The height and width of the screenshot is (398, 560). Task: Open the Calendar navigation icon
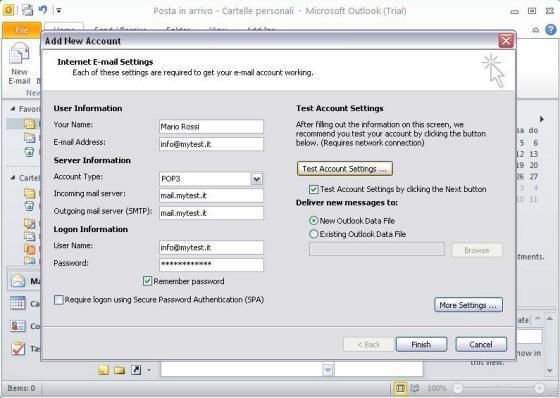[x=18, y=303]
